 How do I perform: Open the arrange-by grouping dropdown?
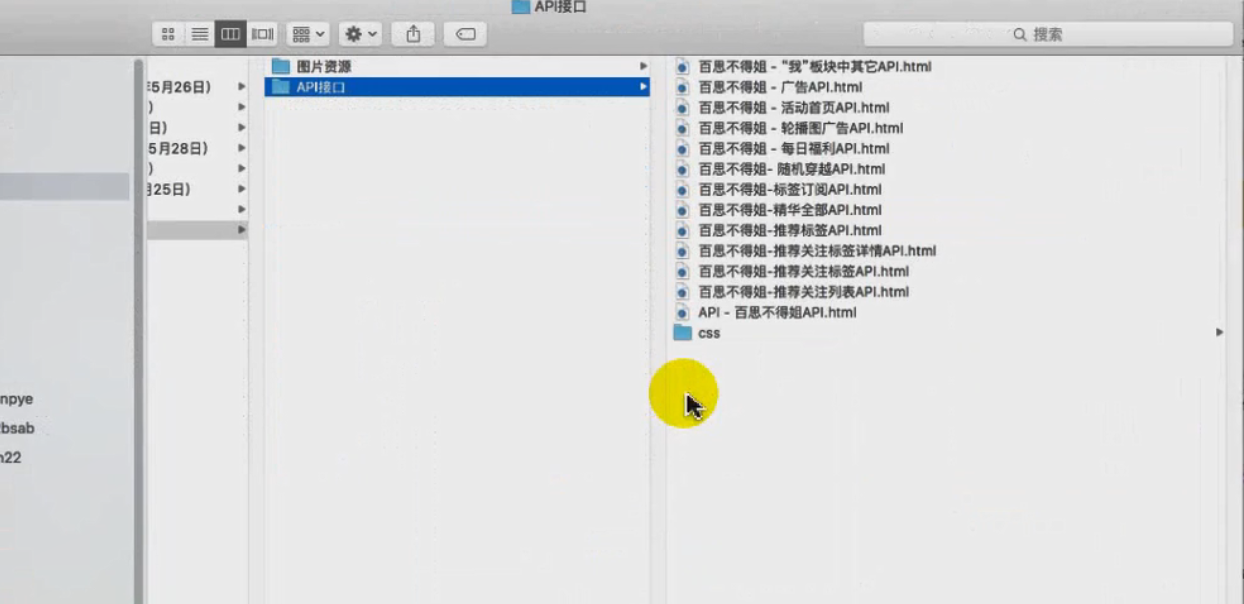coord(308,34)
